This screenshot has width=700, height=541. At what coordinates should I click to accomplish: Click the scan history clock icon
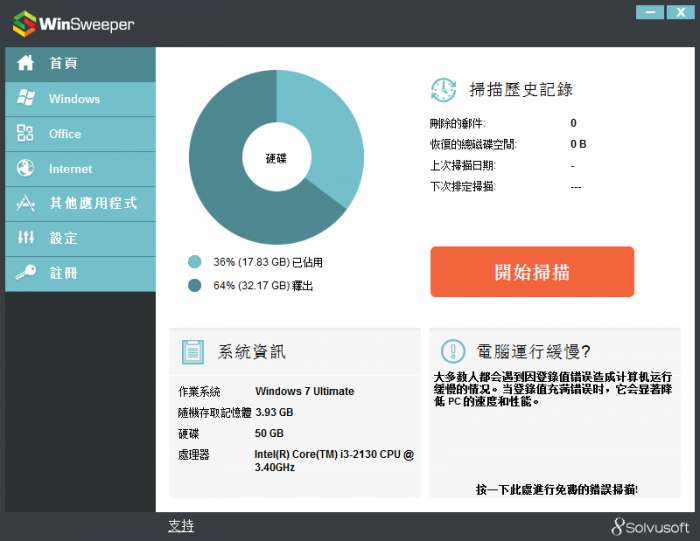(443, 89)
